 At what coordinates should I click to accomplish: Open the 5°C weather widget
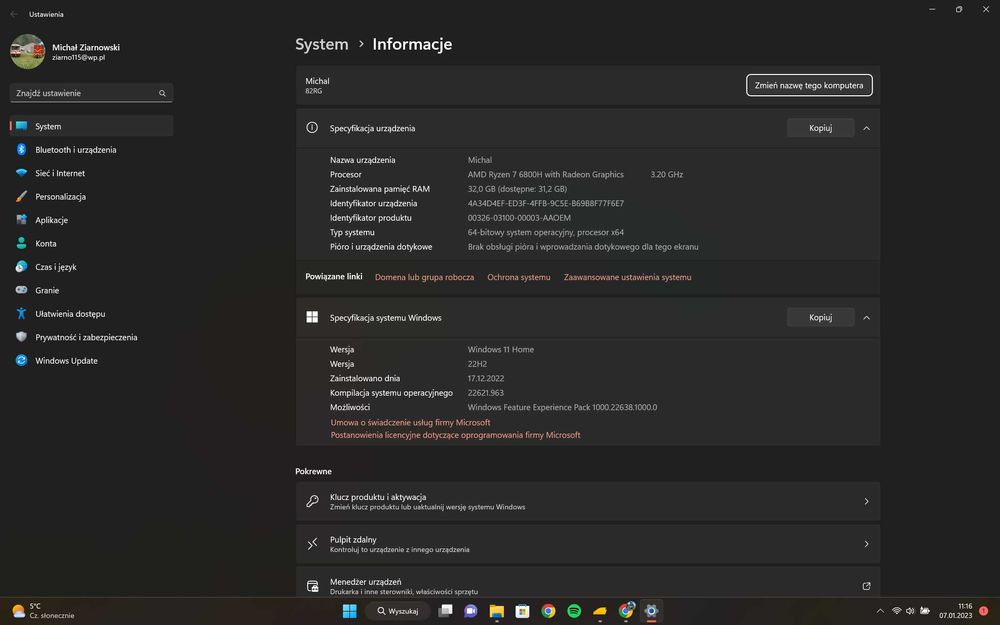click(x=43, y=611)
